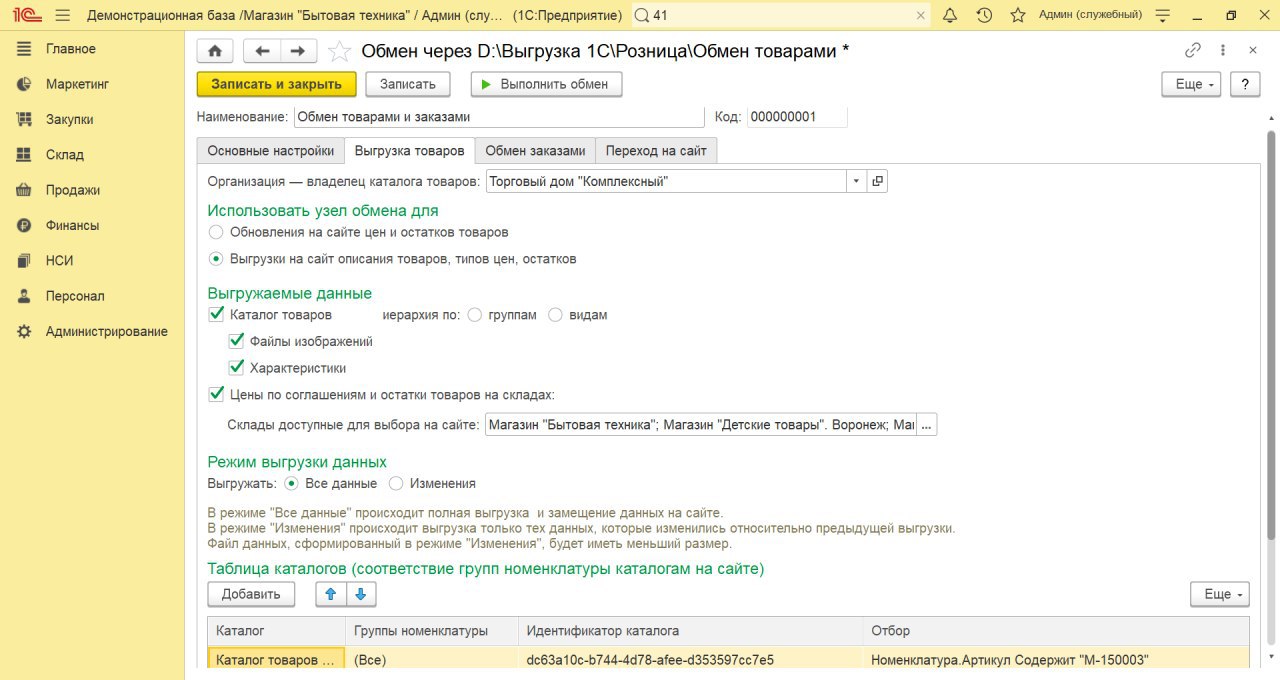Open notifications bell icon
Viewport: 1280px width, 680px height.
[950, 15]
